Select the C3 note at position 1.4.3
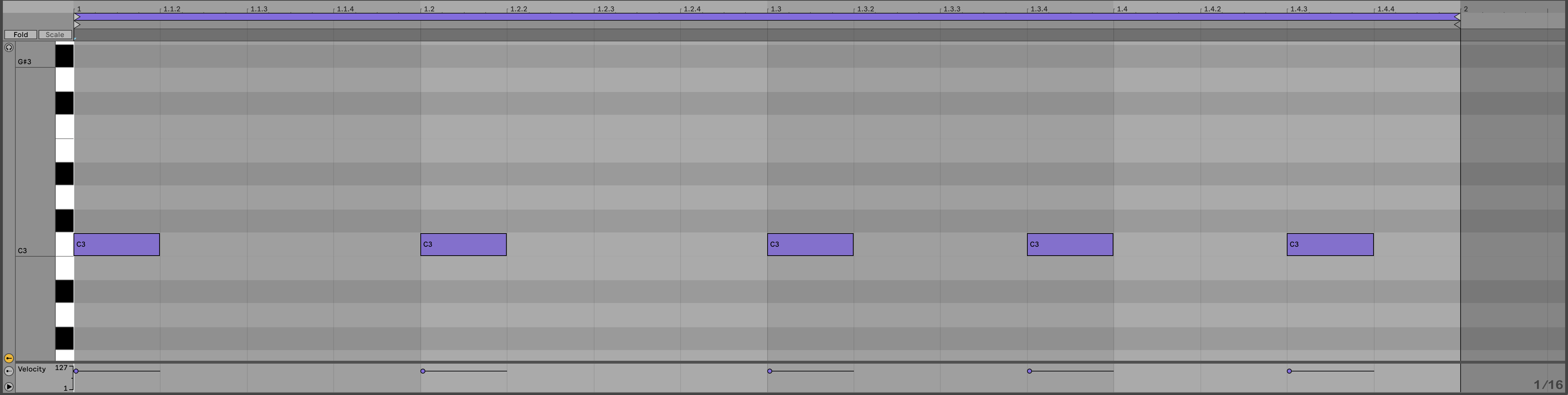1568x395 pixels. pos(1330,244)
